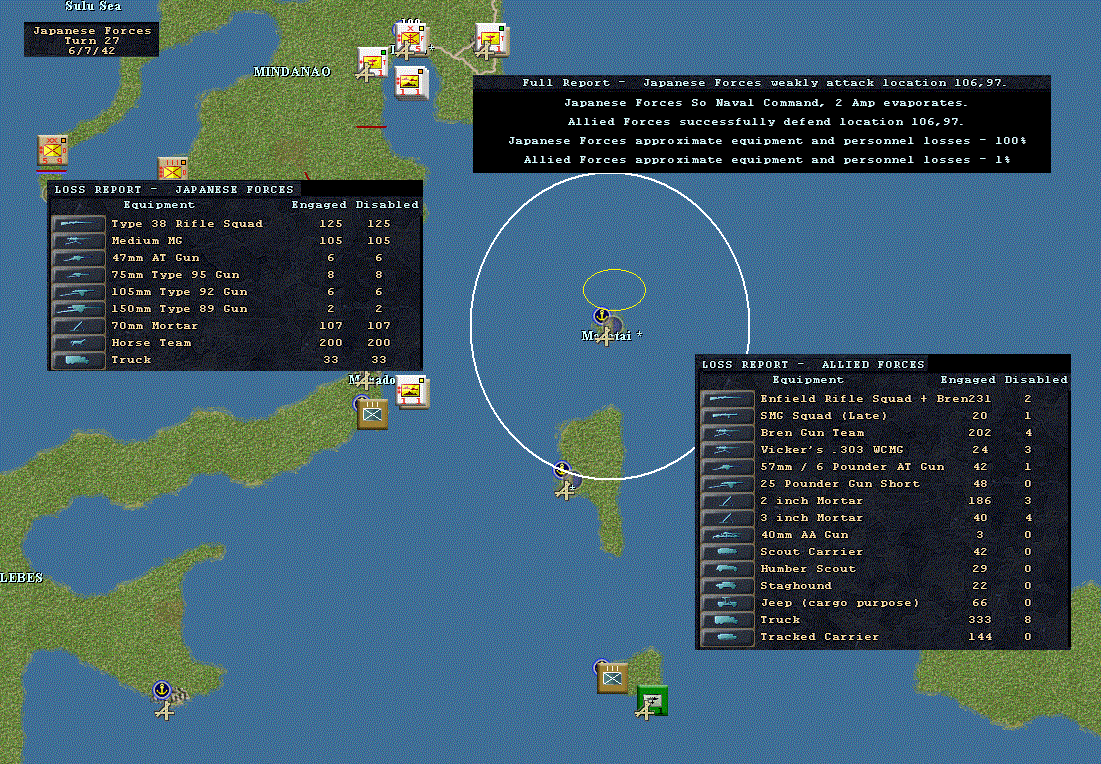1101x764 pixels.
Task: Click the Sulu Sea map label
Action: (93, 6)
